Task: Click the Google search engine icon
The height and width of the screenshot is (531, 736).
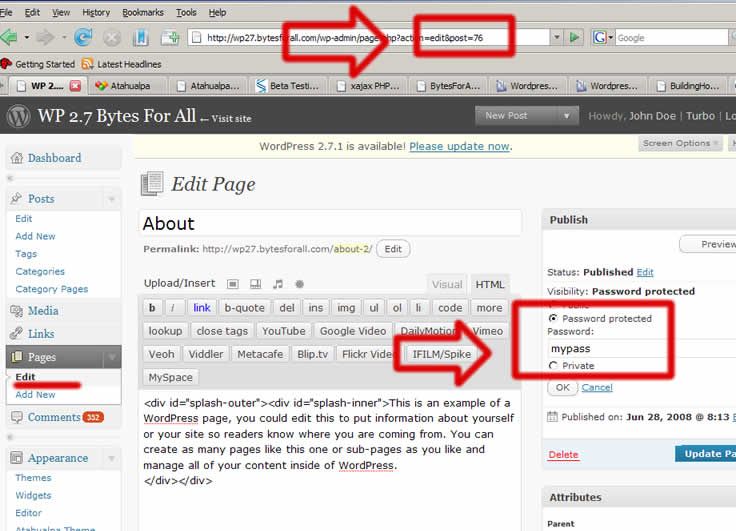Action: coord(599,37)
